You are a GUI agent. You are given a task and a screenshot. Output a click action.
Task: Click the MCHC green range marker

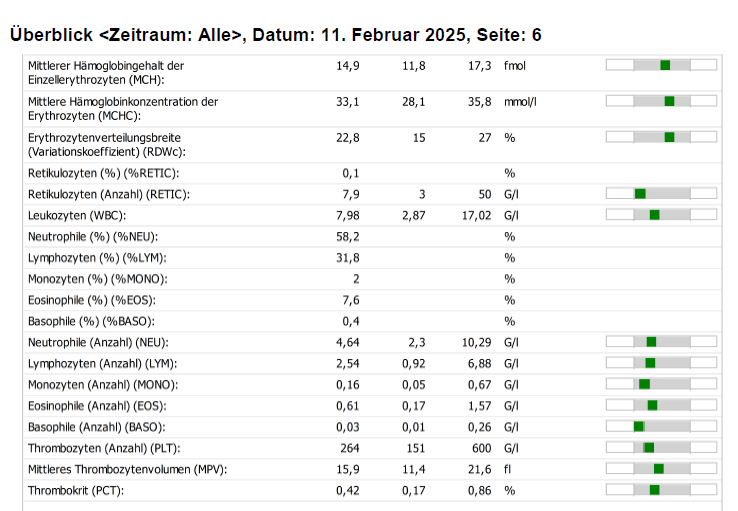(x=669, y=101)
